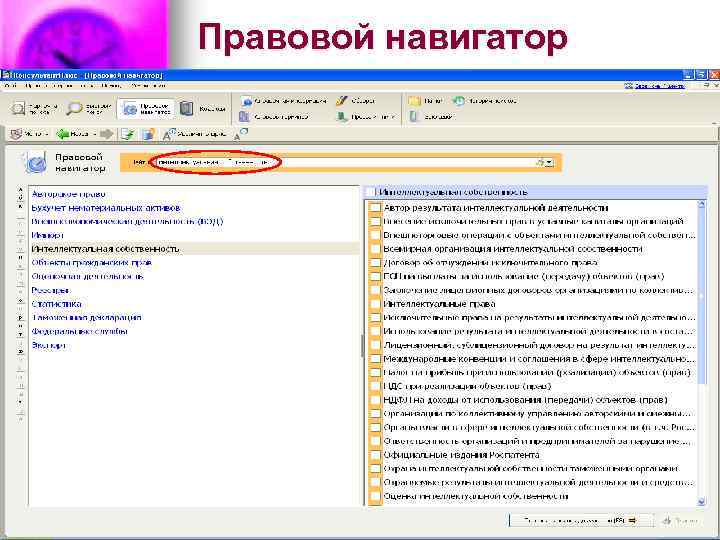Select the Статистика group
This screenshot has width=720, height=540.
click(56, 304)
